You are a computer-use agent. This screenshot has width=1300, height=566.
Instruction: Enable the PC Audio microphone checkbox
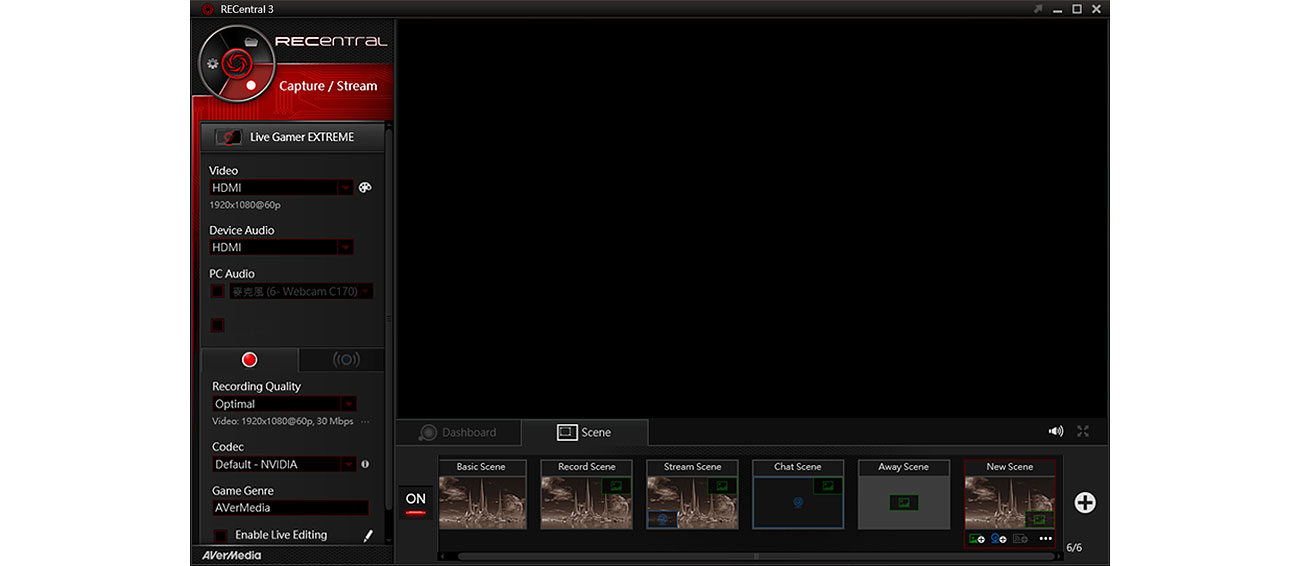click(217, 291)
